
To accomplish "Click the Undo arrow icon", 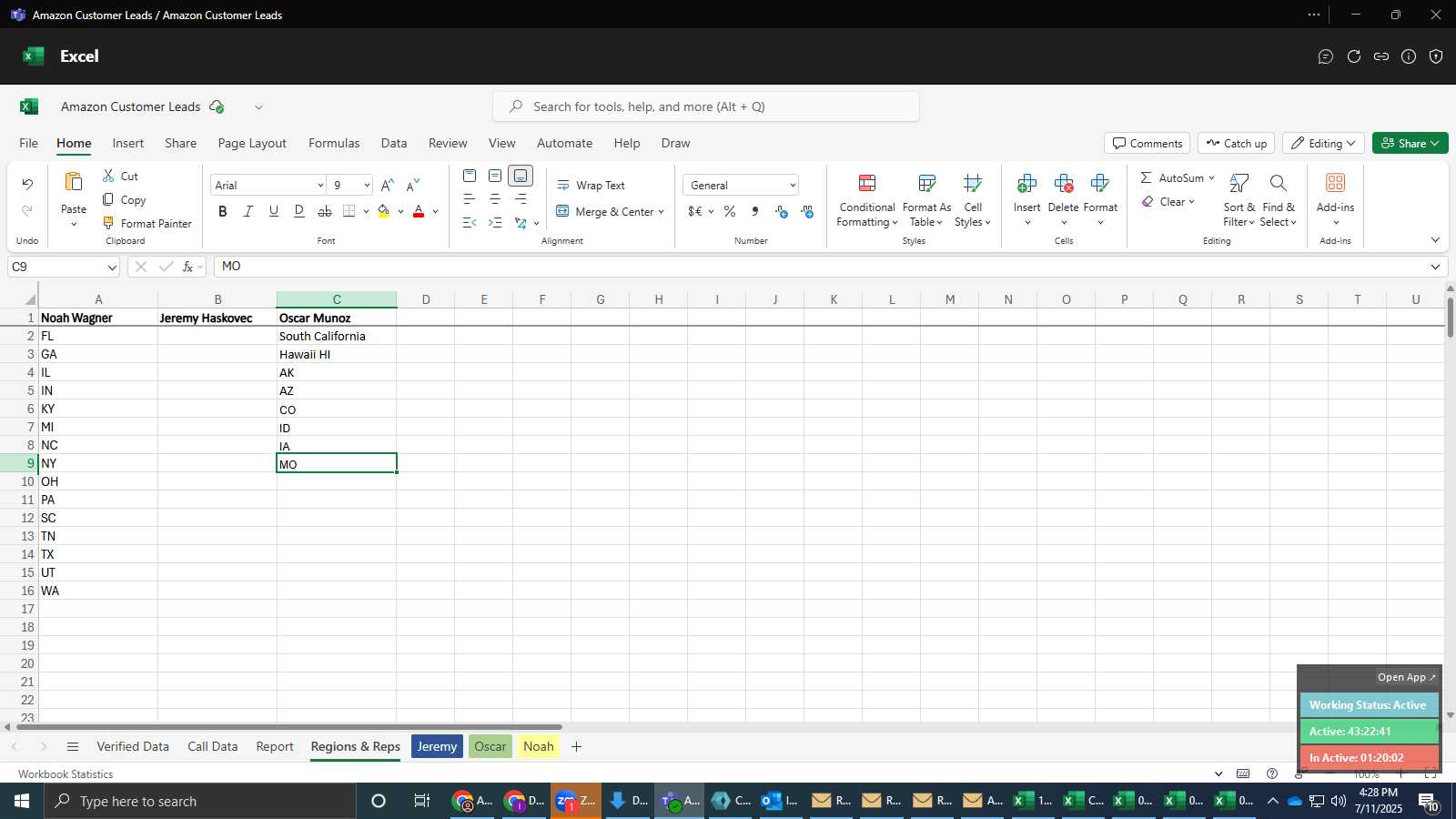I will 27,185.
